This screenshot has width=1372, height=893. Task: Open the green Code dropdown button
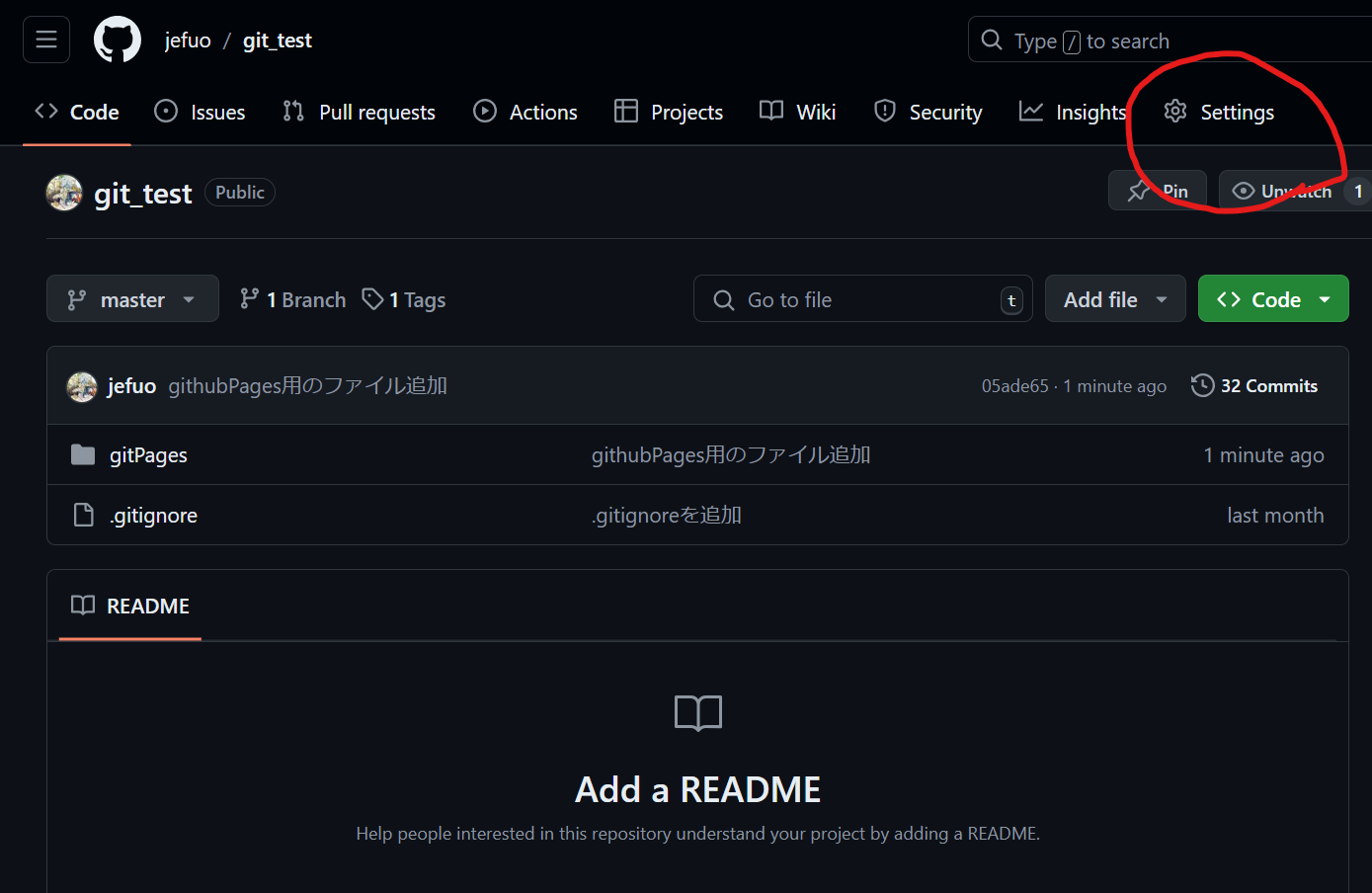pos(1273,299)
